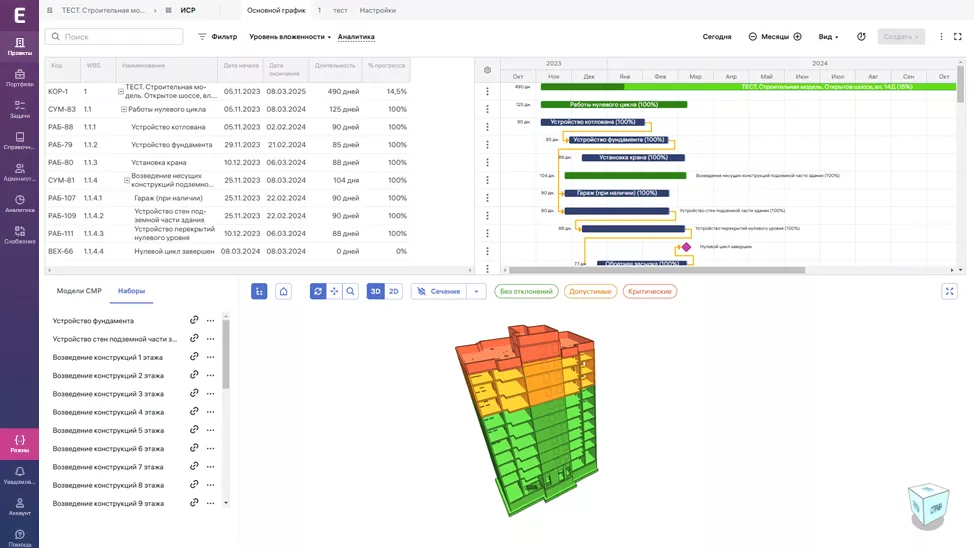Toggle the Без отклонений status filter
Viewport: 974px width, 548px height.
(x=526, y=291)
